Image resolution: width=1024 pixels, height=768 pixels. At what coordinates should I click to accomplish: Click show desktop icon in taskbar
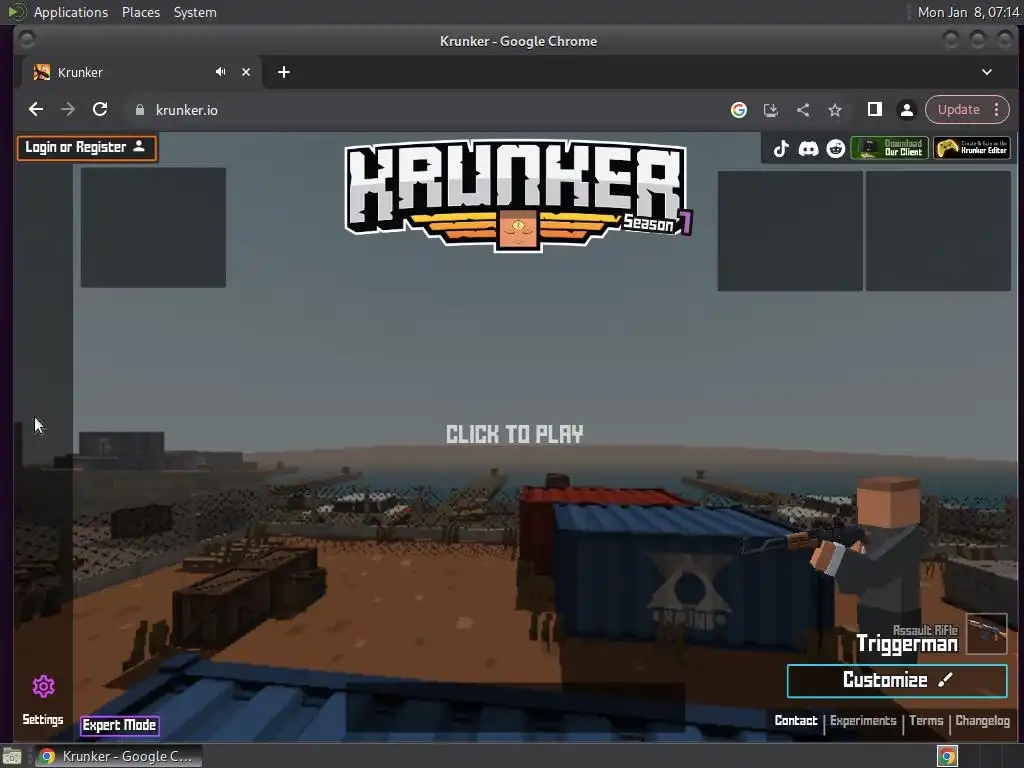point(12,756)
